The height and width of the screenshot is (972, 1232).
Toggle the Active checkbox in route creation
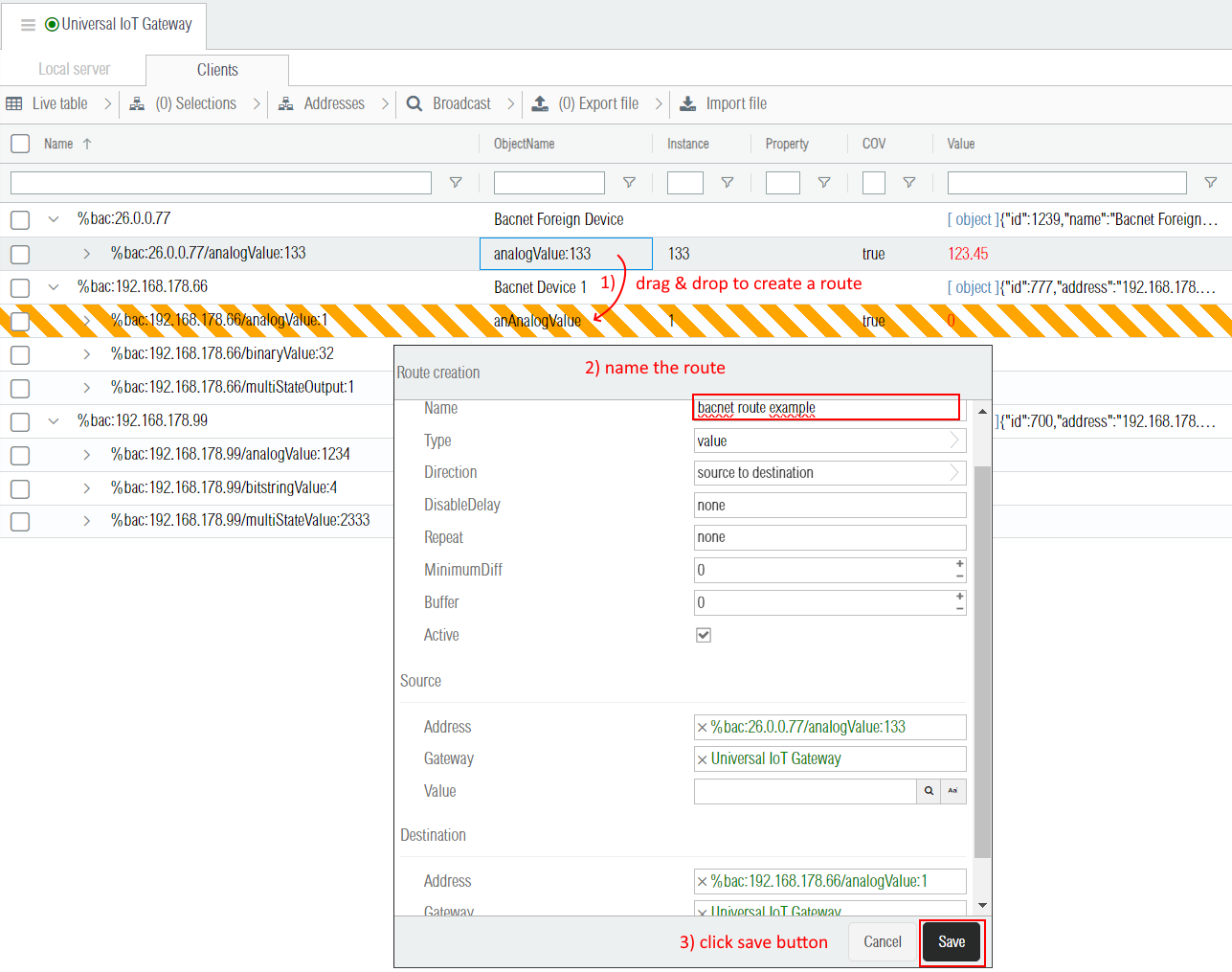704,635
